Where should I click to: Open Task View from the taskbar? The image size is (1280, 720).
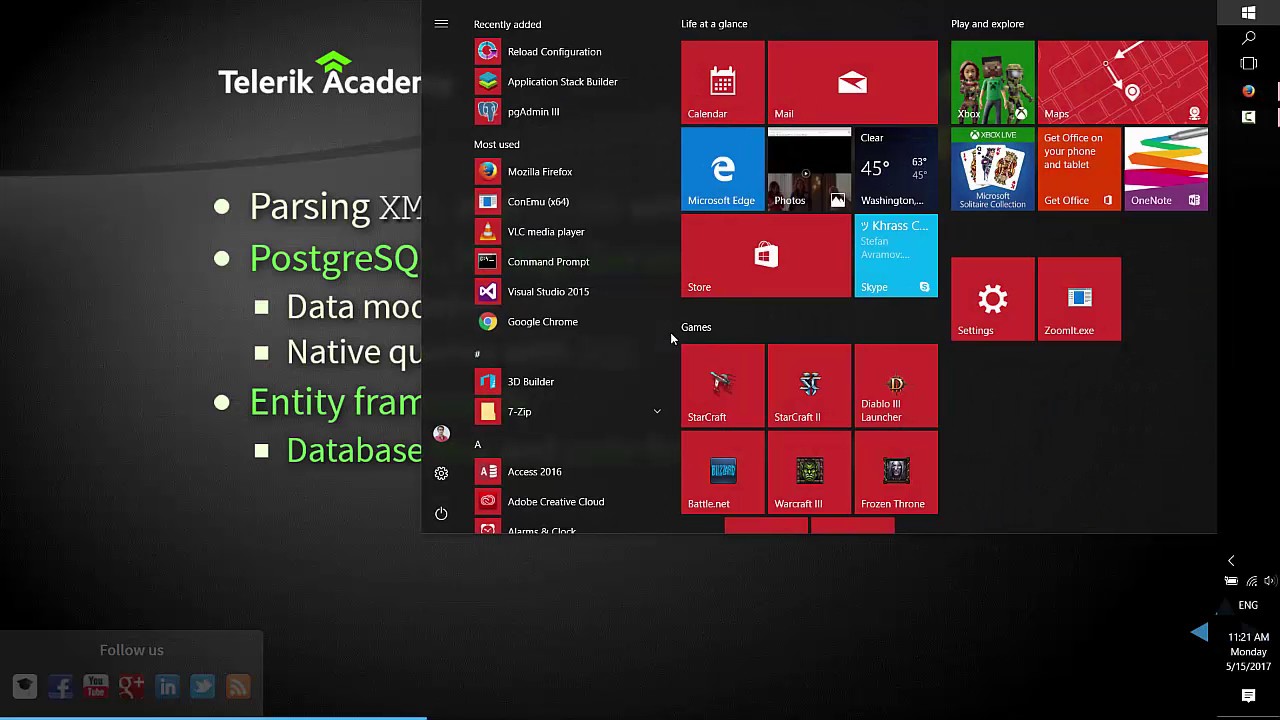tap(1248, 64)
